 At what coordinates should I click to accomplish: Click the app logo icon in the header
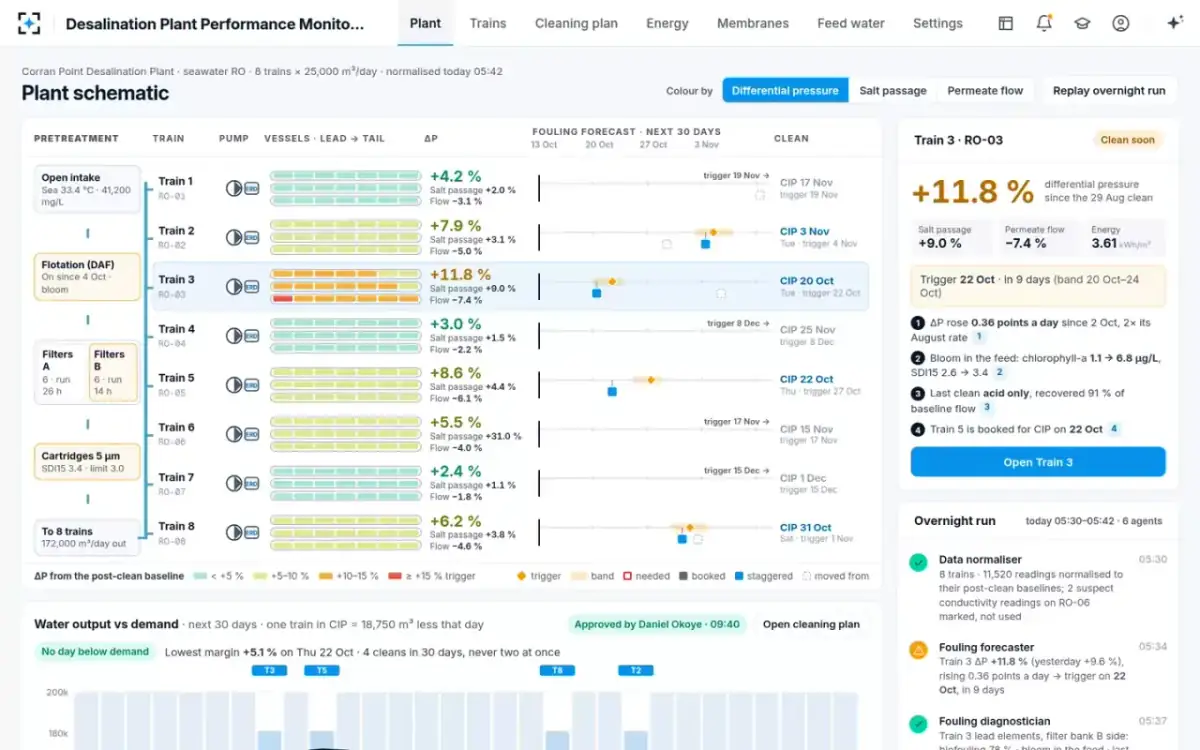[30, 23]
